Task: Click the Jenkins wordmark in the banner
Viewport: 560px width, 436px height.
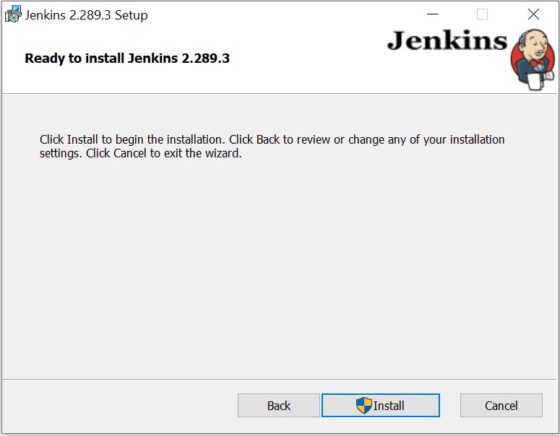Action: [x=447, y=41]
